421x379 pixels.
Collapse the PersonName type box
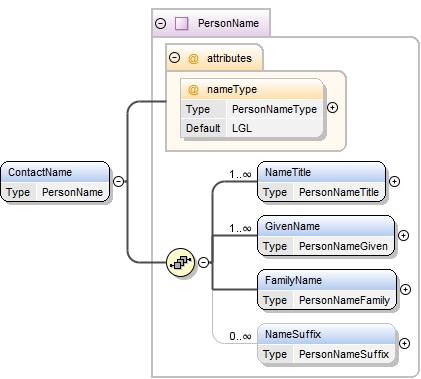click(x=161, y=23)
